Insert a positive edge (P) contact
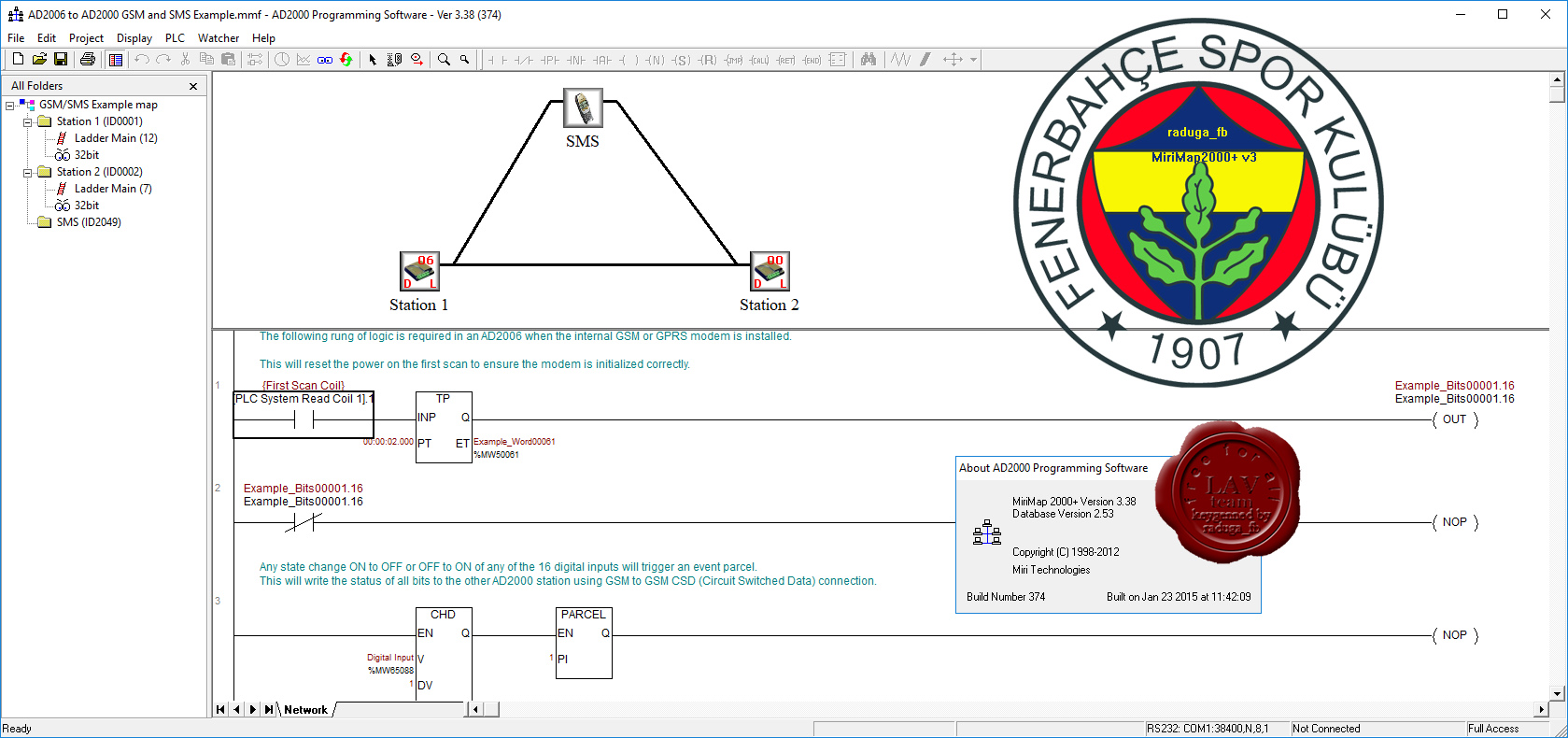 click(x=550, y=60)
